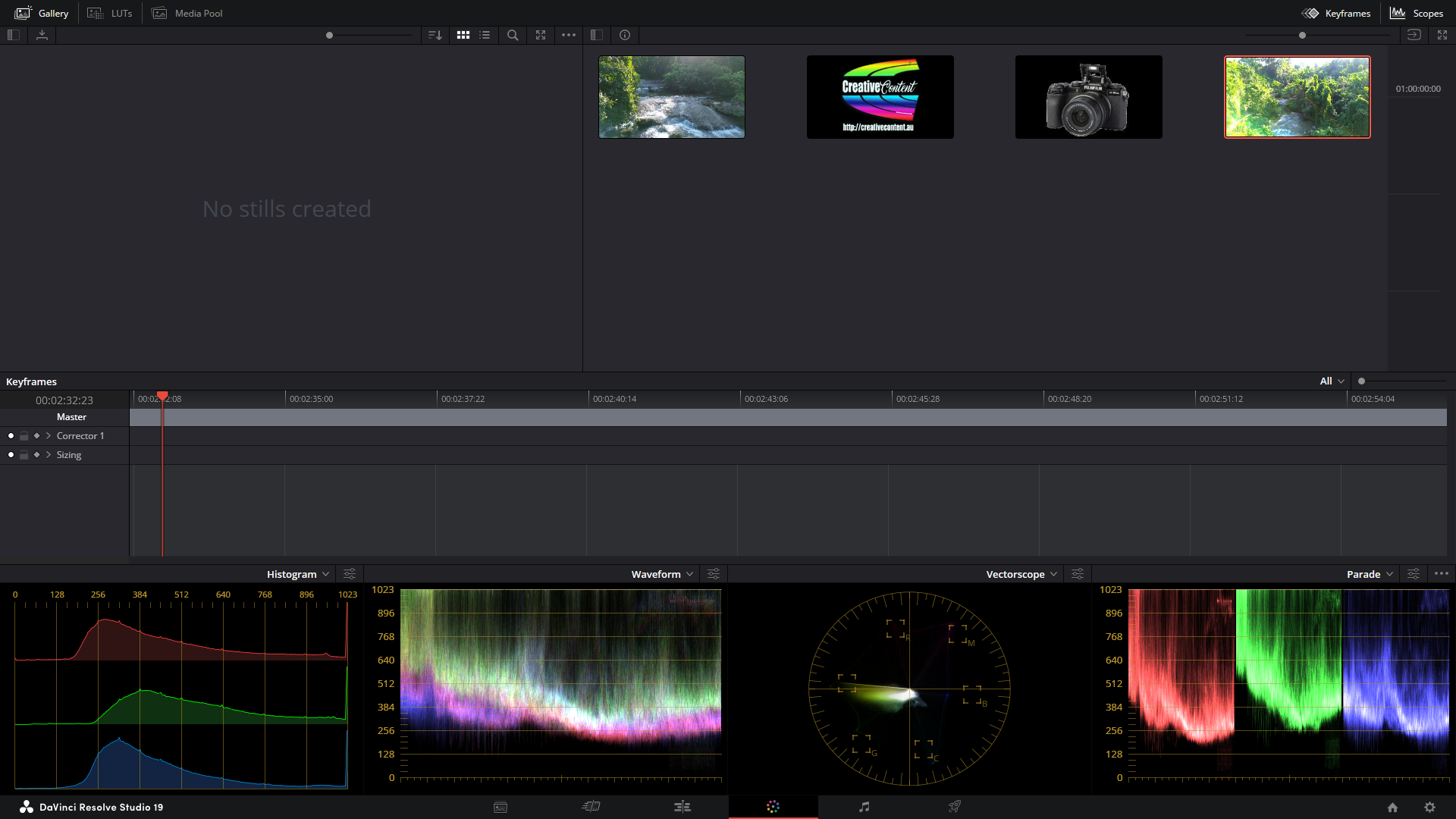The height and width of the screenshot is (819, 1456).
Task: Toggle Sizing track enable dot
Action: click(11, 455)
